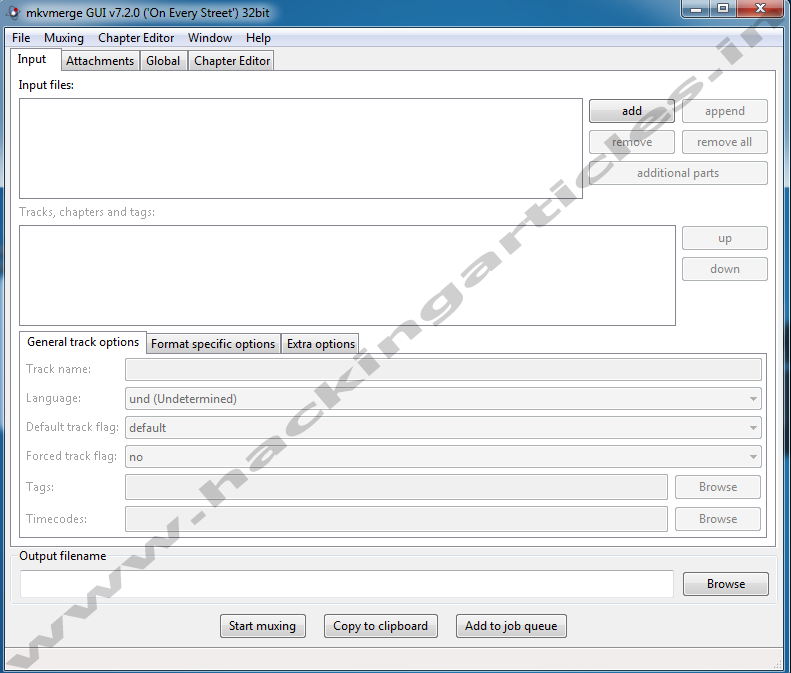
Task: Open the Muxing menu
Action: tap(64, 38)
